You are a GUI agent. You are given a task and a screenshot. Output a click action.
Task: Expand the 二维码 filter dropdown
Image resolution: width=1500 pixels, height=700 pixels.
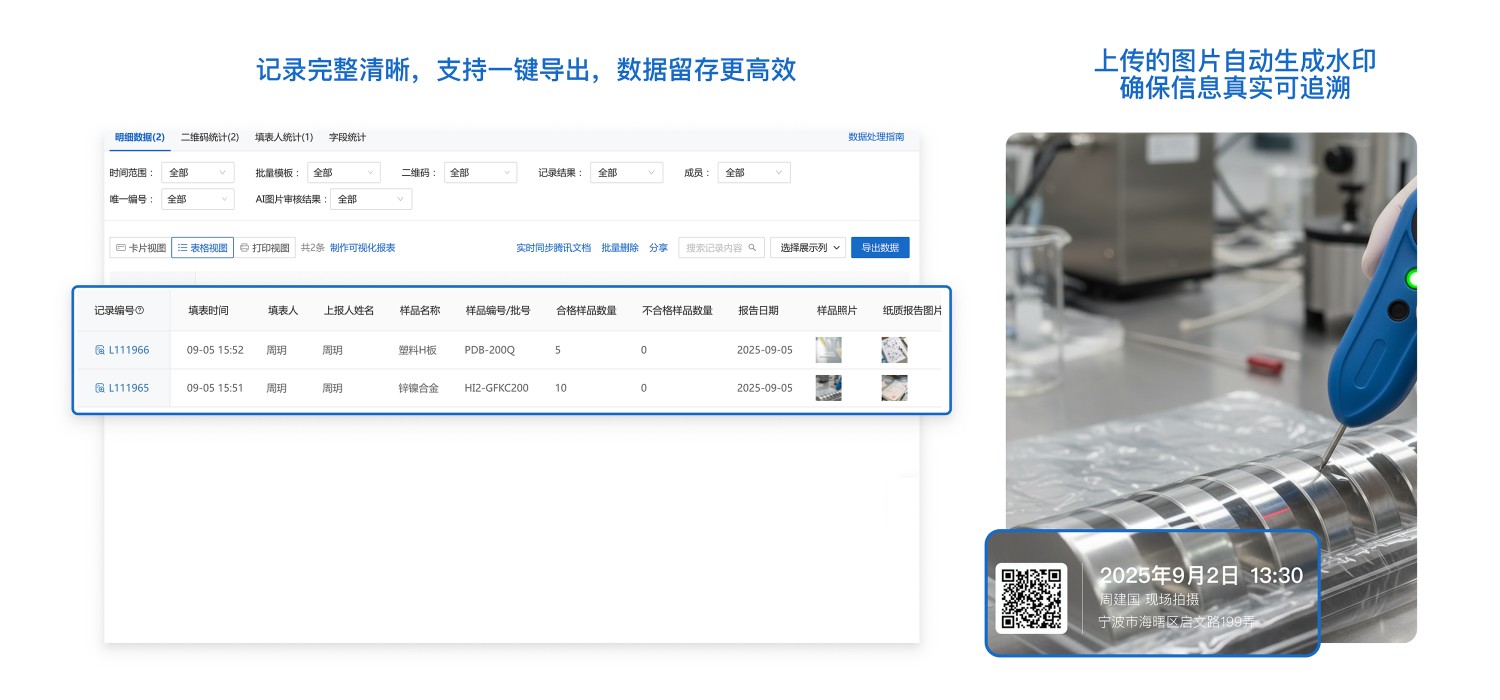tap(480, 173)
